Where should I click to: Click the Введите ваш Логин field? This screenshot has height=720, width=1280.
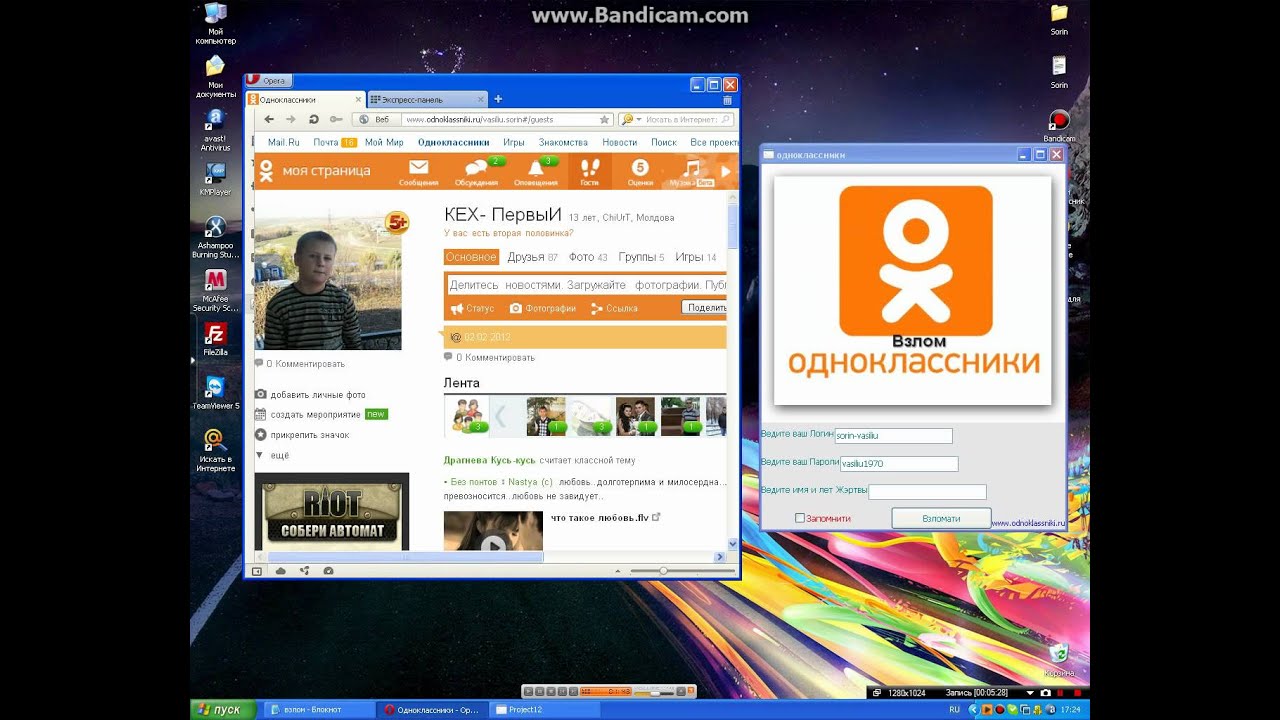(x=894, y=436)
